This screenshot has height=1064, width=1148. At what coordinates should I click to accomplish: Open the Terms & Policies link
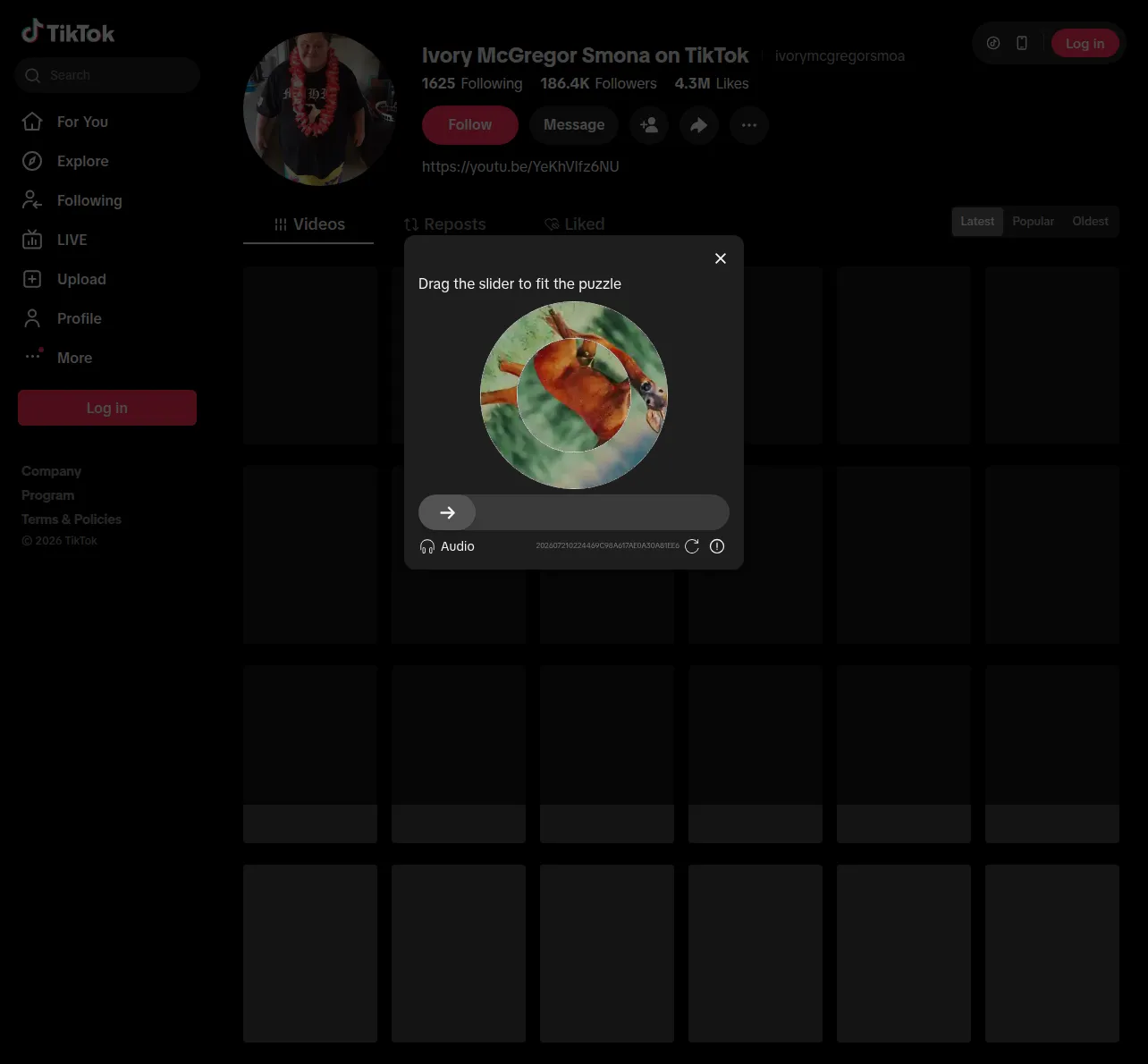pos(72,519)
